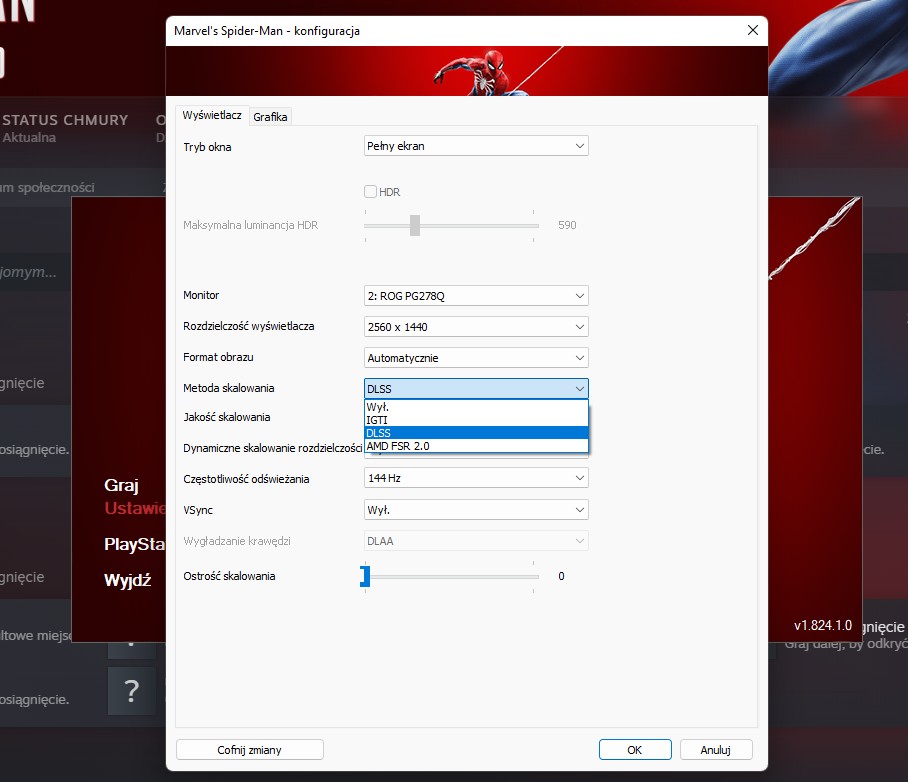Click the Wygładzanie krawędzi DLAA dropdown
The width and height of the screenshot is (908, 782).
pos(476,541)
